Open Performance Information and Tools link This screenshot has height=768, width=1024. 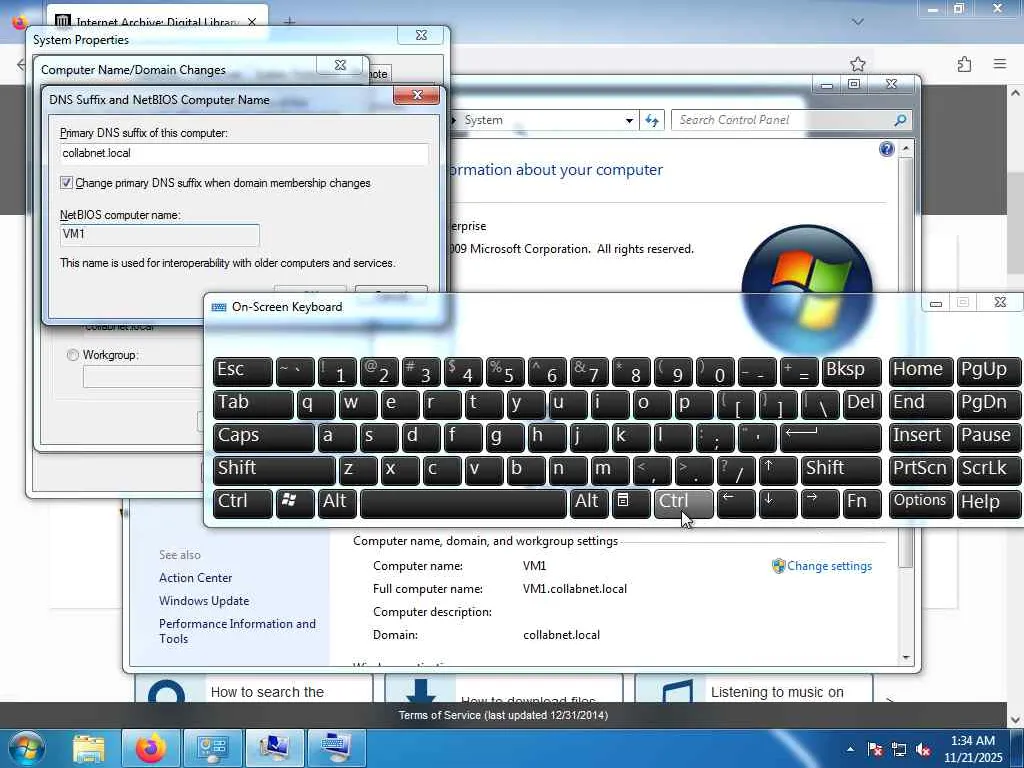[237, 632]
